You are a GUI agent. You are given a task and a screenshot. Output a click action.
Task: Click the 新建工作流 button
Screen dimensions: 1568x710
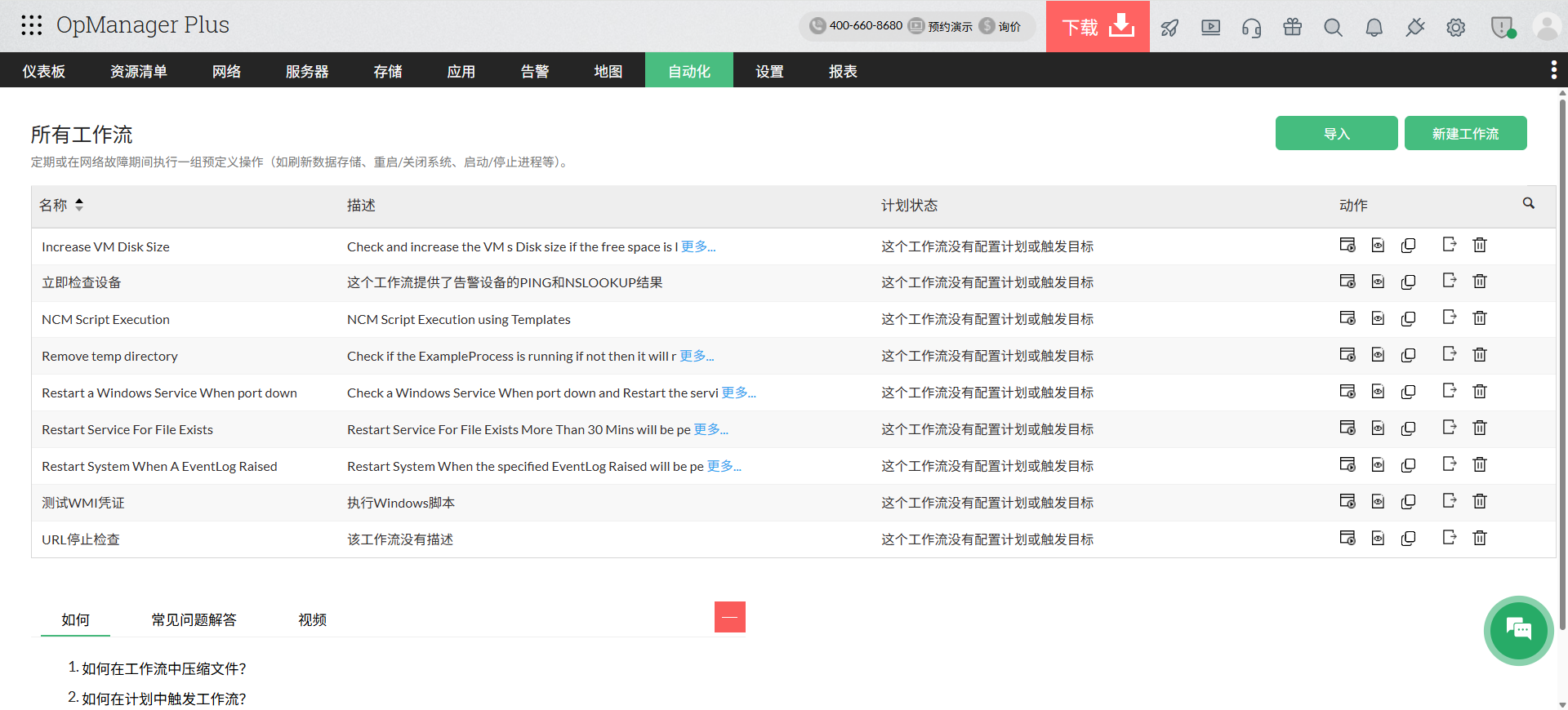point(1466,133)
